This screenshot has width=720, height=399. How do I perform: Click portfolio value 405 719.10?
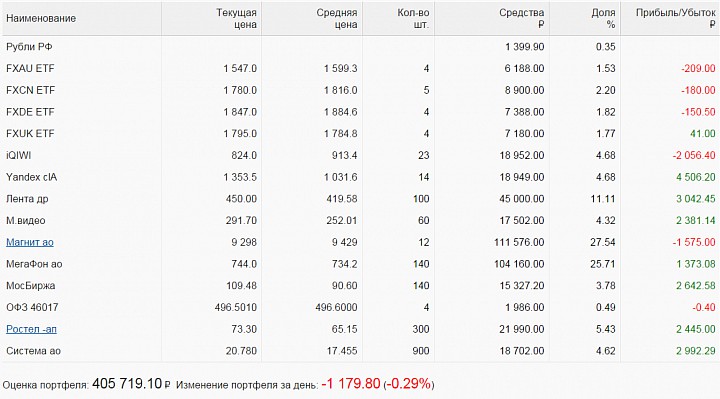tap(127, 383)
